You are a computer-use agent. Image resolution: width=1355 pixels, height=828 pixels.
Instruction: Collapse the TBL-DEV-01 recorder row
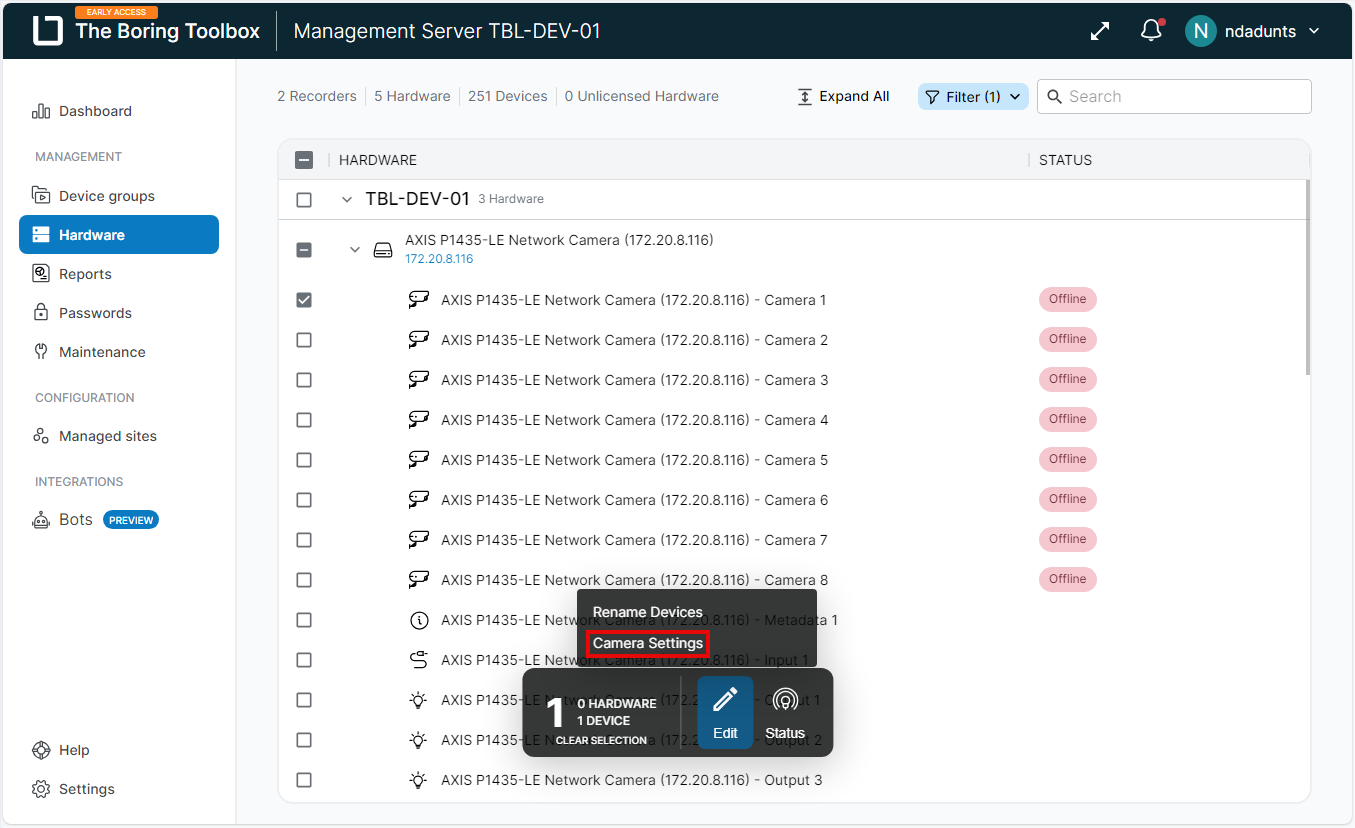point(347,199)
